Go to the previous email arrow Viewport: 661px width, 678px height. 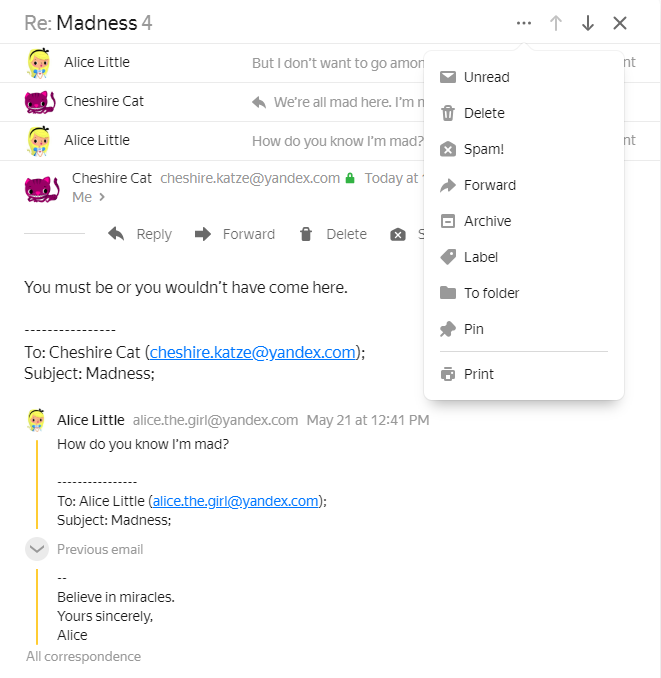(556, 23)
